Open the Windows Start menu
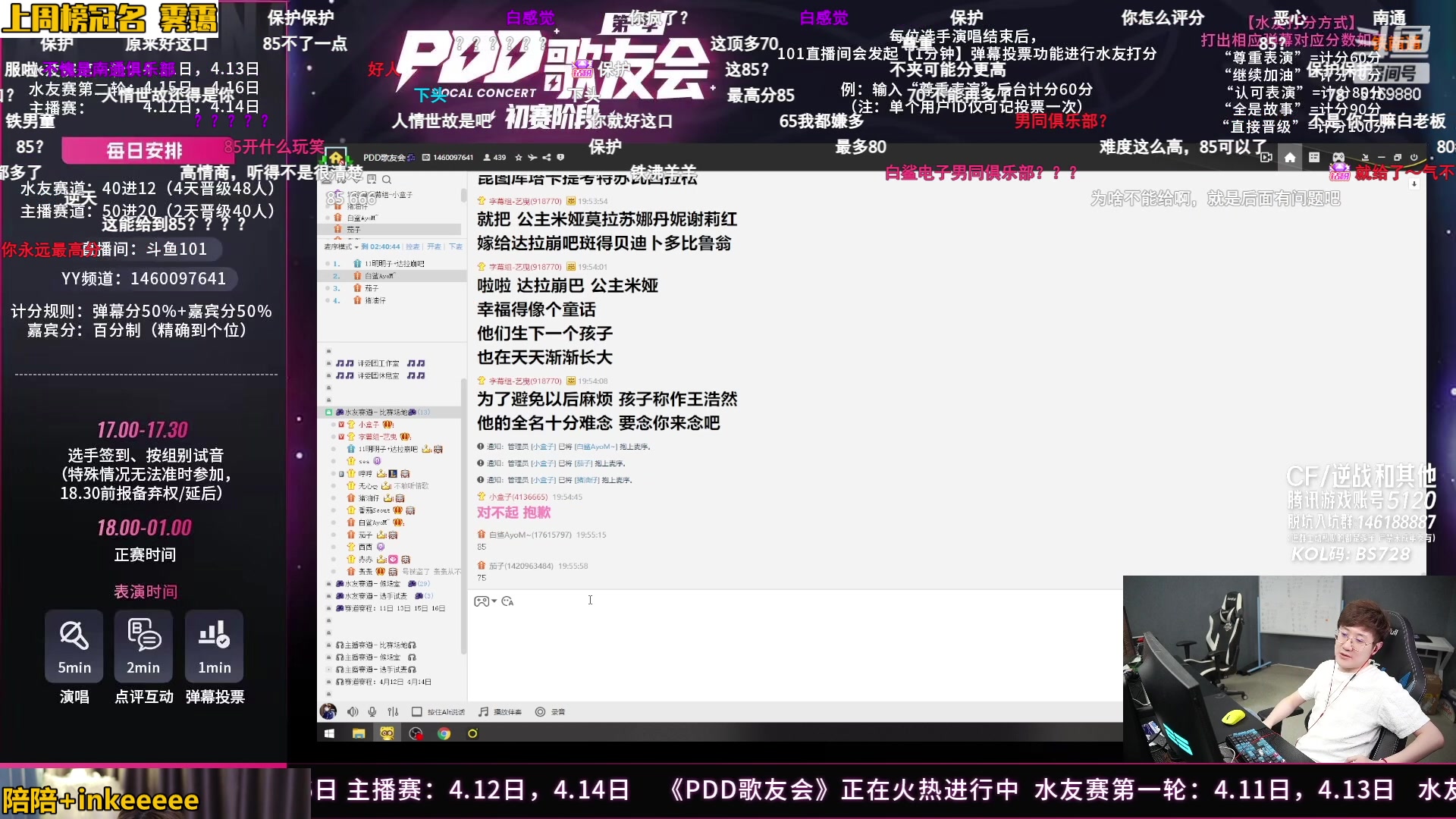 (329, 733)
